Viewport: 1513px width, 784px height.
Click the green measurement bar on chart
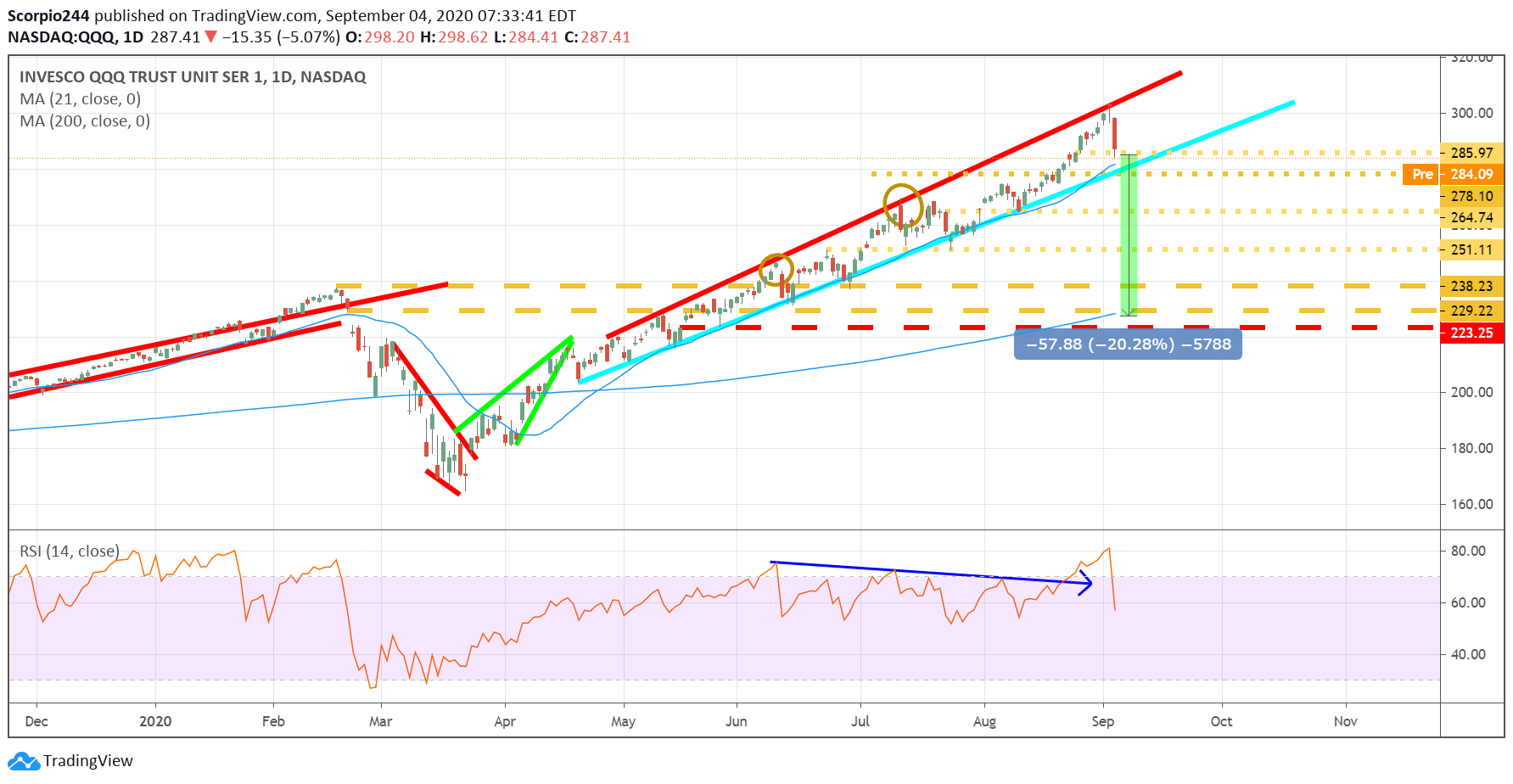point(1129,235)
